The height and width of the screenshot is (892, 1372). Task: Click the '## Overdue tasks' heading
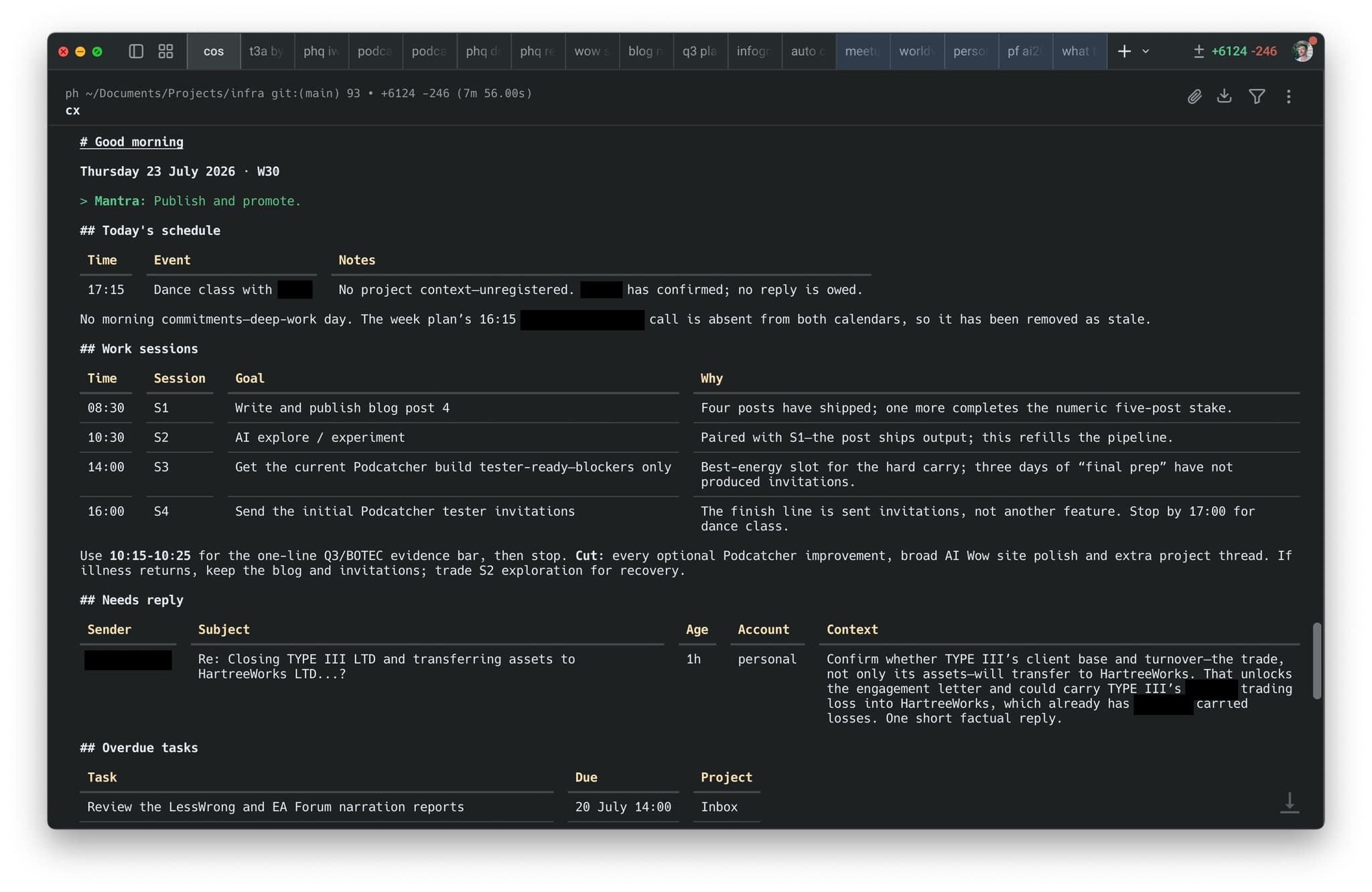point(139,748)
